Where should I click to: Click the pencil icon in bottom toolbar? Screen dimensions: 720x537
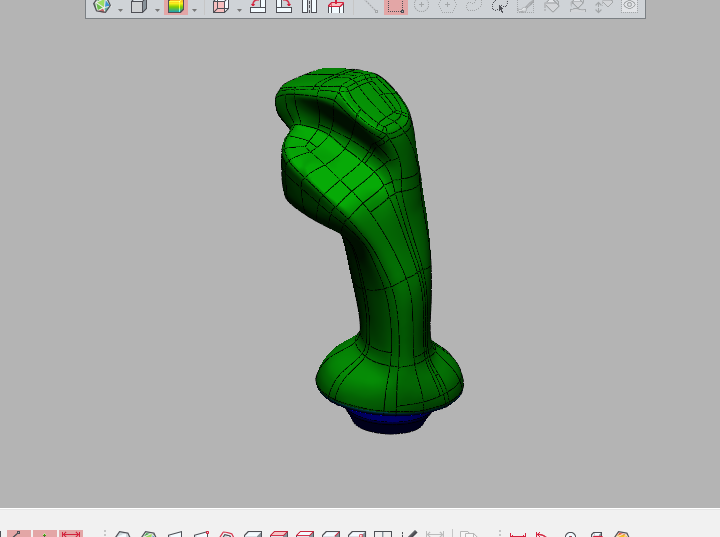point(408,535)
